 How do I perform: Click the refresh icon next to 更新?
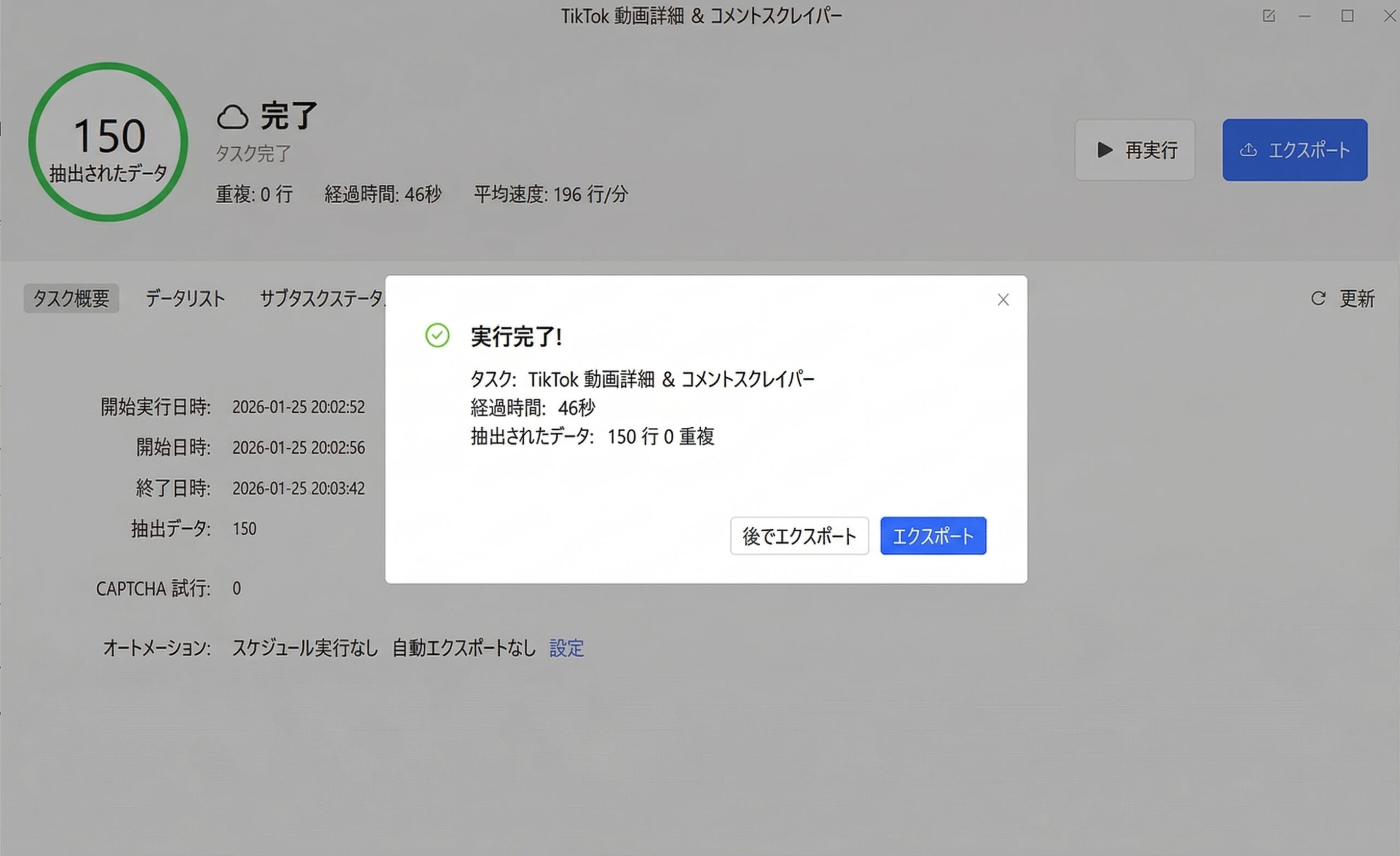(x=1318, y=299)
